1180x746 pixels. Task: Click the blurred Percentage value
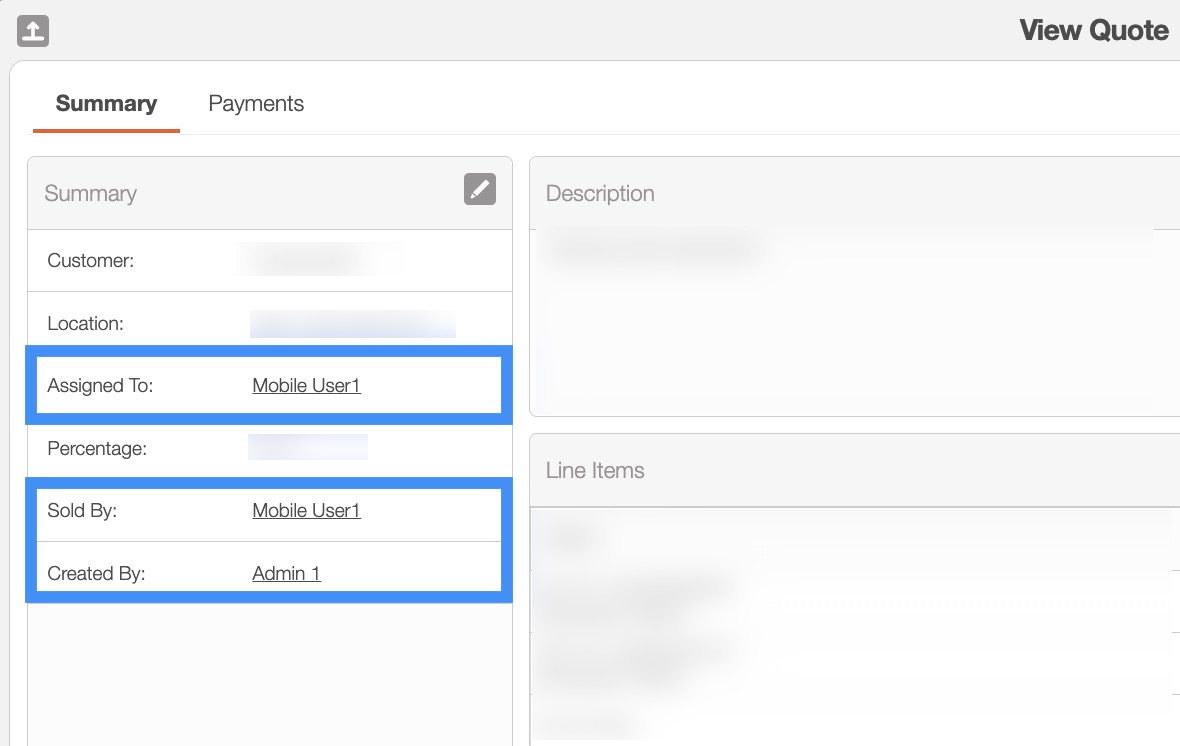pos(308,448)
